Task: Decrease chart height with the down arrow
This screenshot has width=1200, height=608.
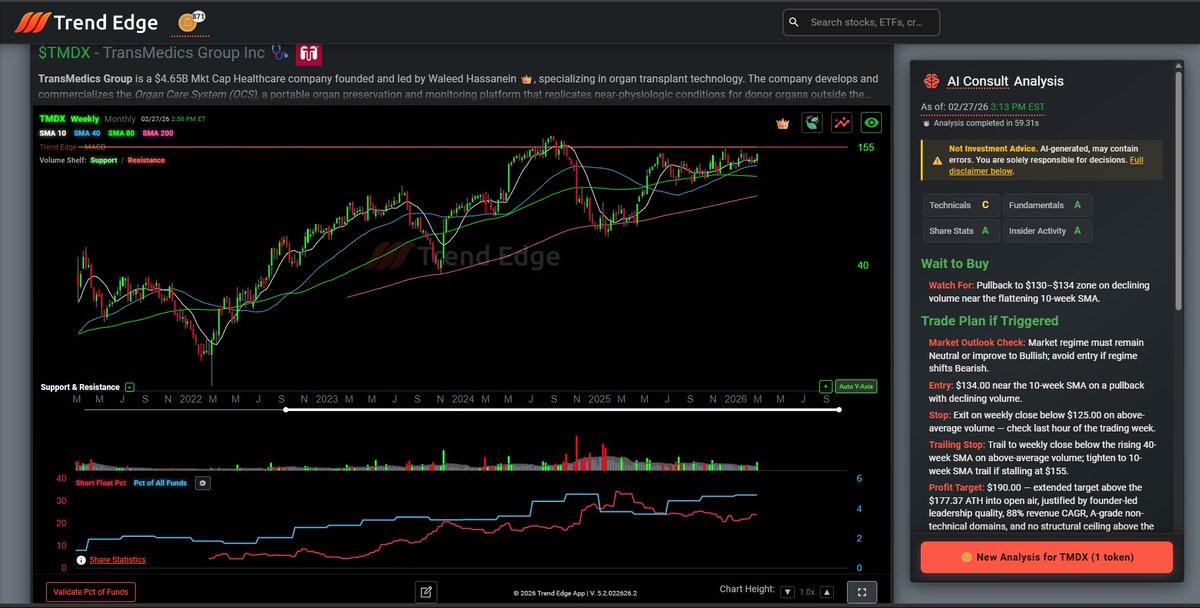Action: pyautogui.click(x=787, y=592)
